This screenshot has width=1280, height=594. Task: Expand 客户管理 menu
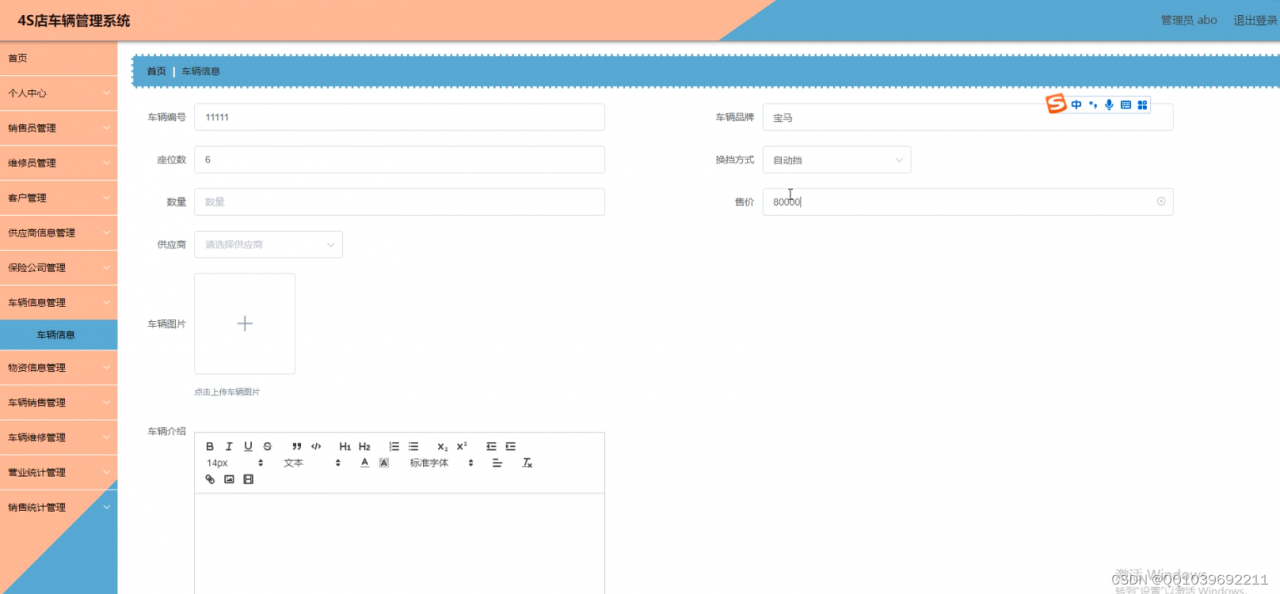[x=58, y=198]
